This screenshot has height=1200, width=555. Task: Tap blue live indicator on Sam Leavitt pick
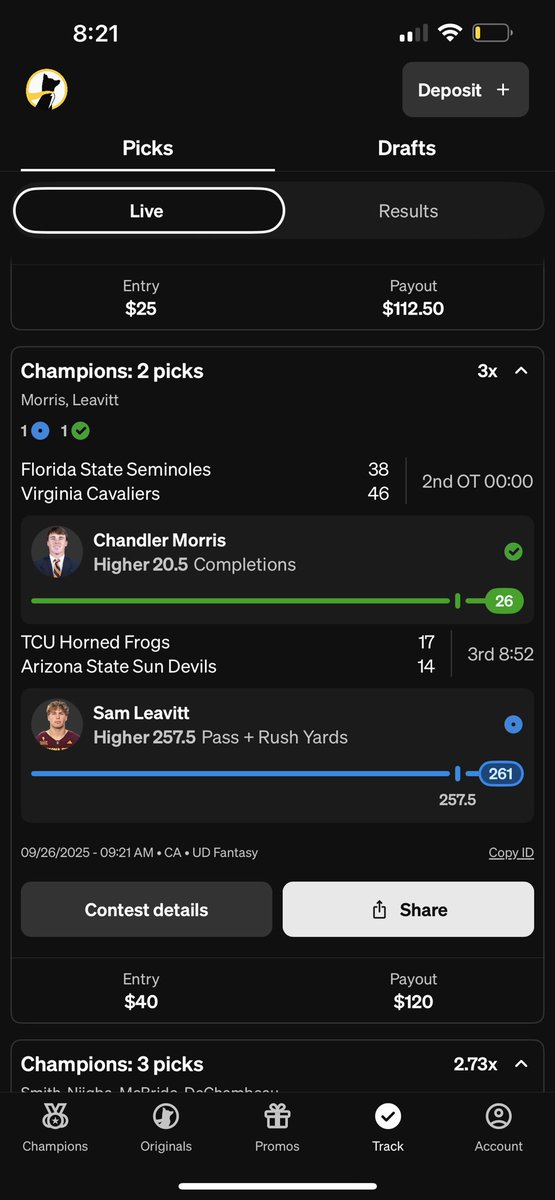tap(513, 725)
